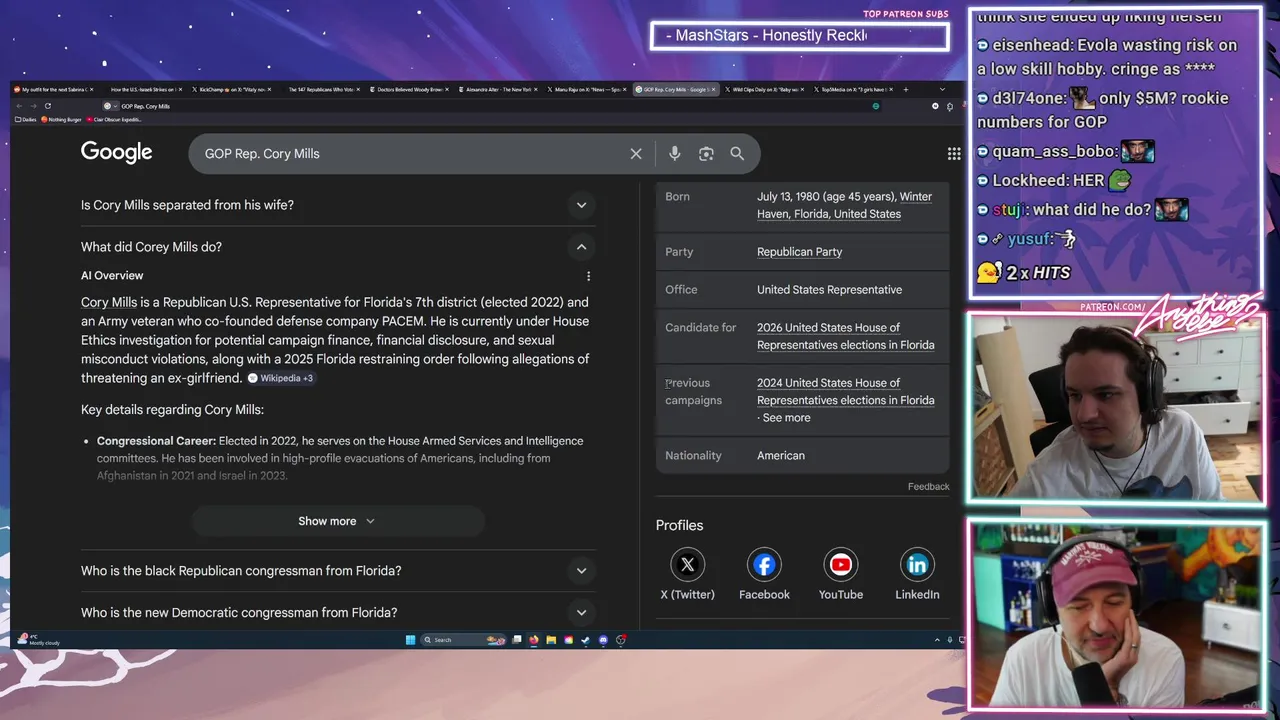Open the Republican Party link

pos(799,252)
